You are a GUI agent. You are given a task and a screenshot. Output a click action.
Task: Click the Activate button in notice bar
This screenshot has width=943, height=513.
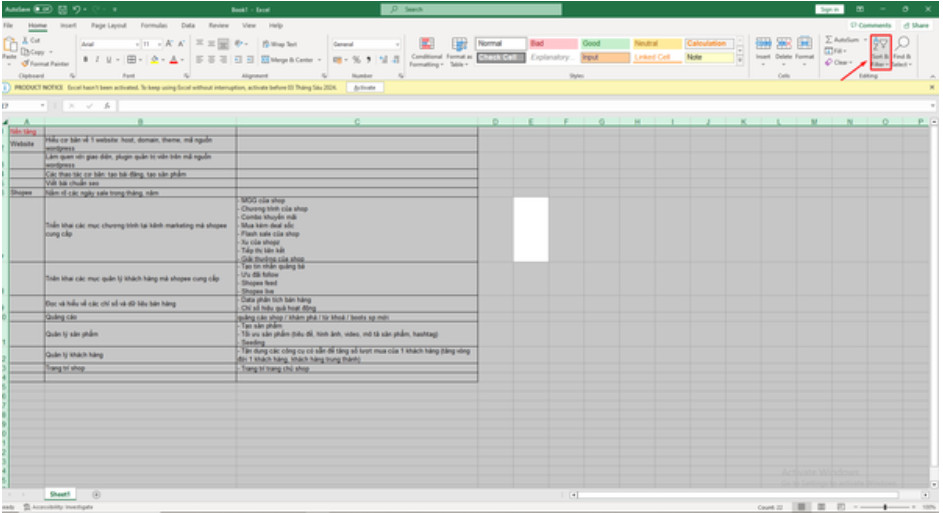point(365,87)
